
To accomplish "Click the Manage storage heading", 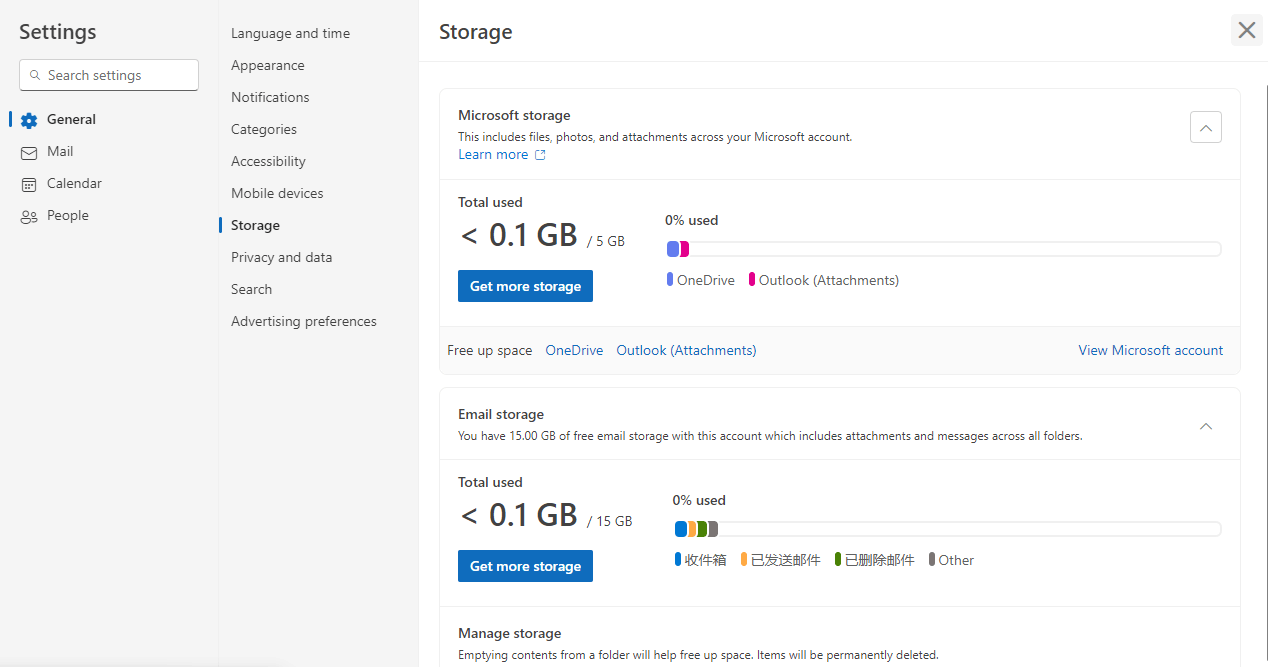I will tap(510, 634).
